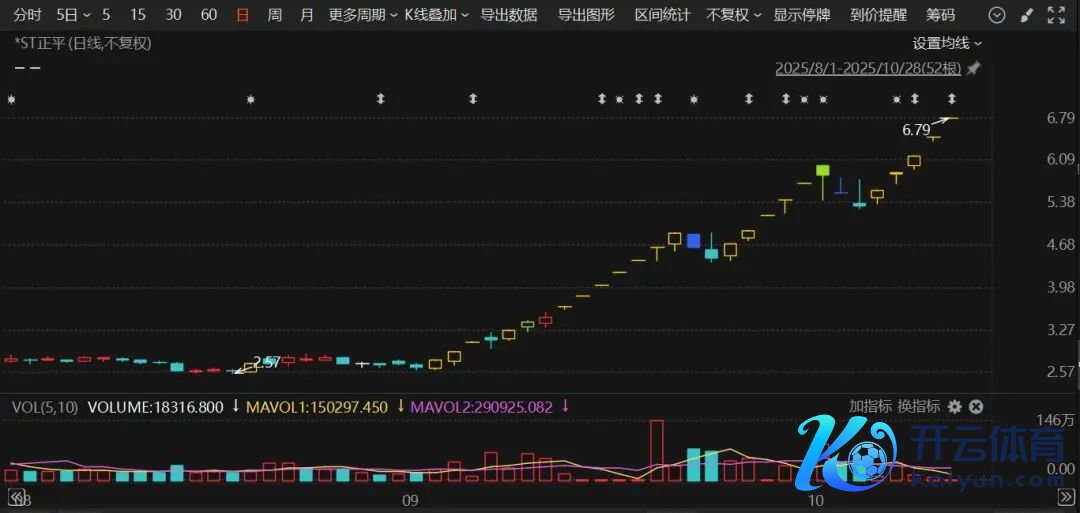The width and height of the screenshot is (1080, 513).
Task: Open the circled down-arrow menu in top toolbar
Action: point(996,15)
